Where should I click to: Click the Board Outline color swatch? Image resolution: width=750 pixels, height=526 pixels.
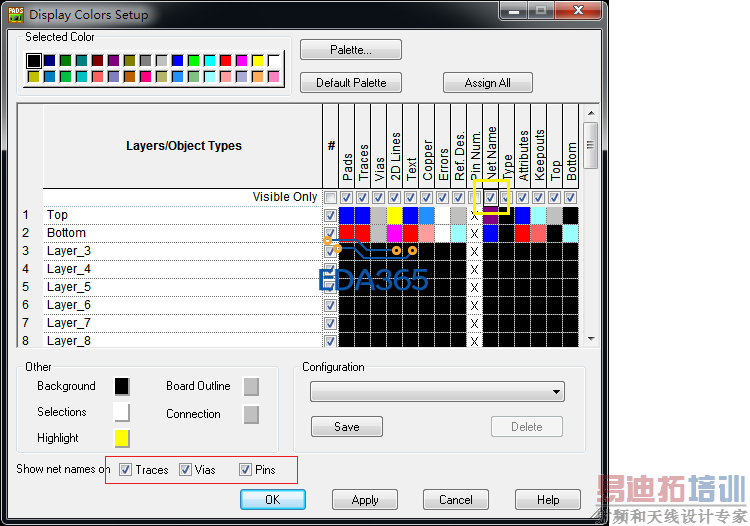[x=251, y=386]
